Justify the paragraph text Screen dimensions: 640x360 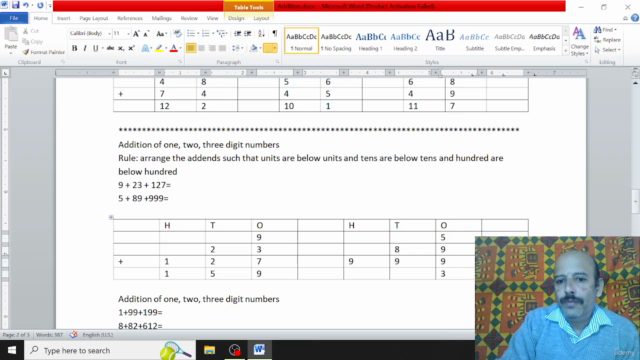click(x=222, y=48)
